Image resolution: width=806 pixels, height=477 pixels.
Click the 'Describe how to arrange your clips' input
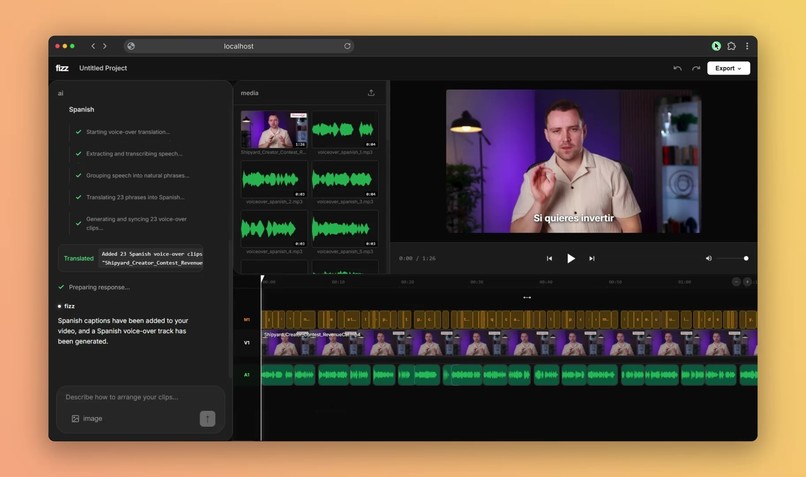pos(122,397)
